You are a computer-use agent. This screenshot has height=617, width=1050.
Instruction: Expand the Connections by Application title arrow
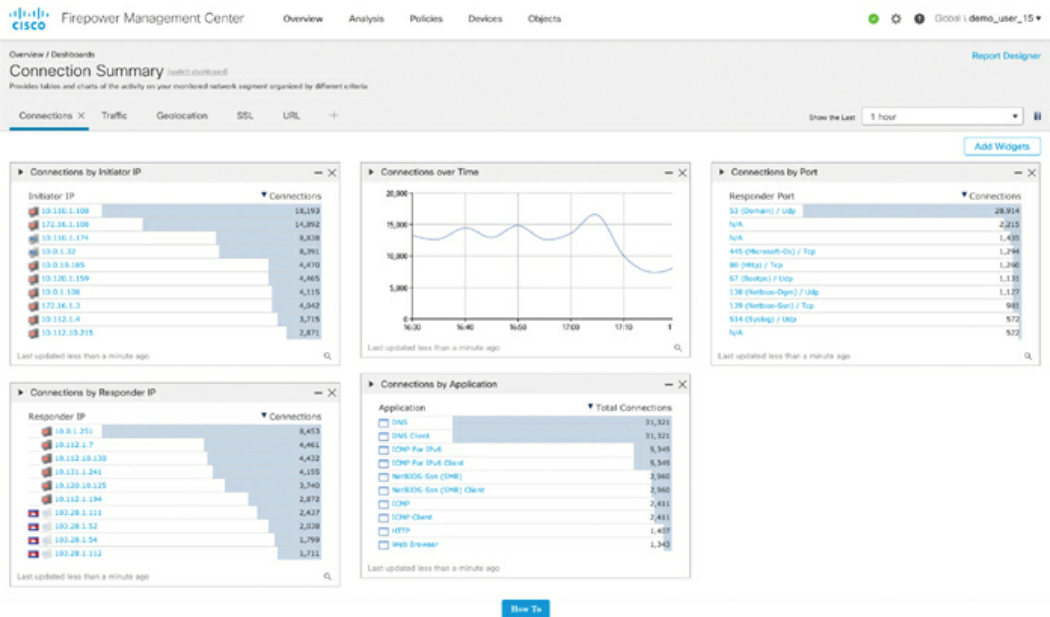tap(371, 385)
